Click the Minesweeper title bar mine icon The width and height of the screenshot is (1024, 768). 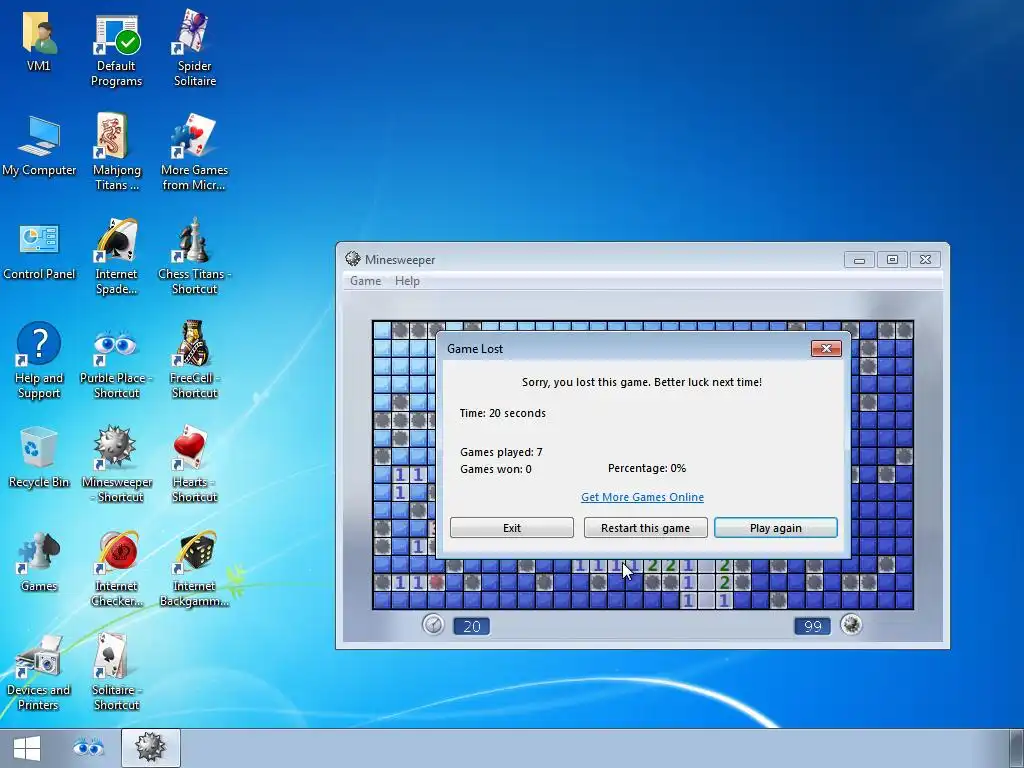pyautogui.click(x=353, y=259)
